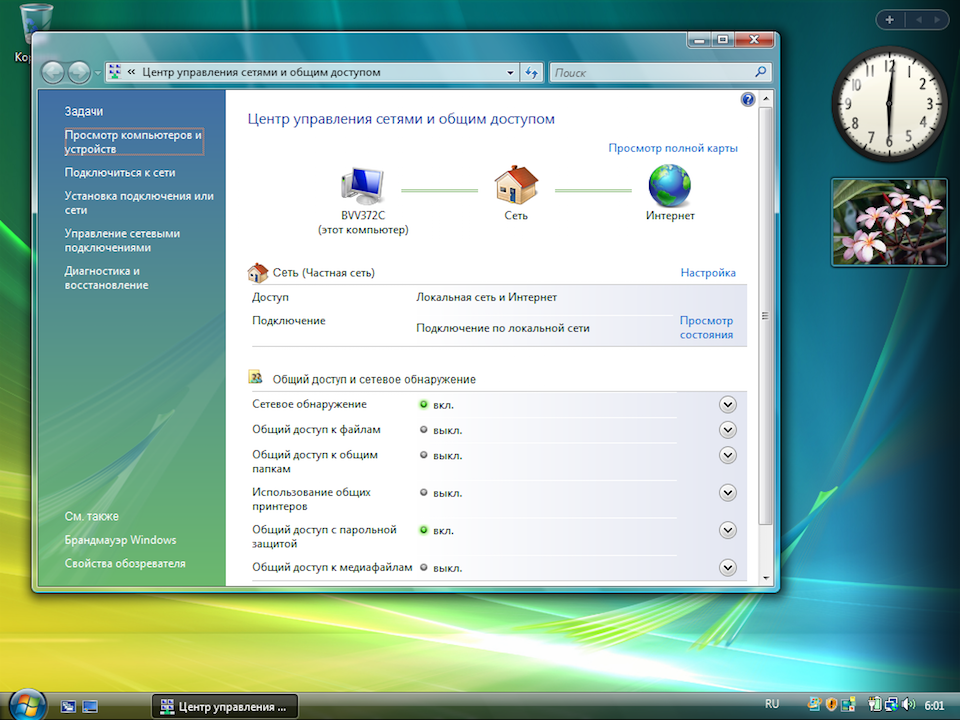The height and width of the screenshot is (720, 960).
Task: Click the Локальная сеть и Интернет text
Action: (x=487, y=297)
